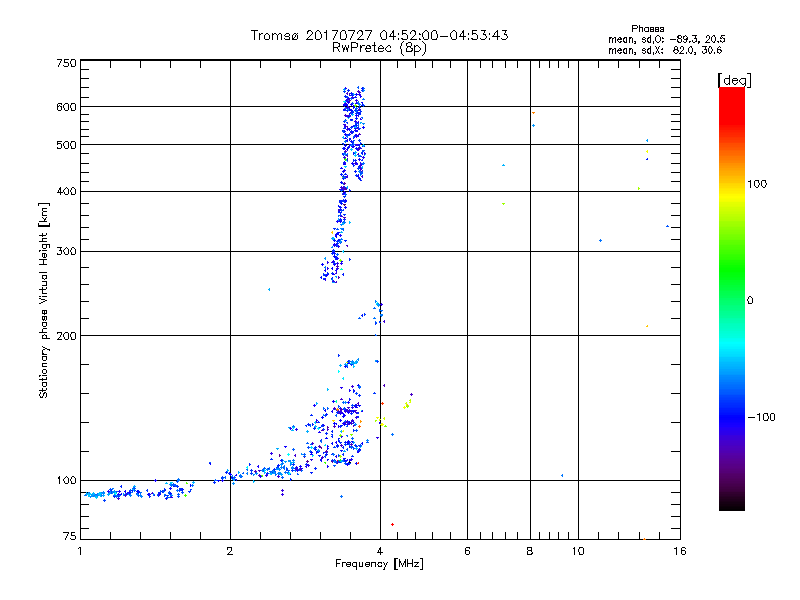Click the plot title 'Tromsø 20170727 04:52:00-04:53:43'

(x=379, y=35)
